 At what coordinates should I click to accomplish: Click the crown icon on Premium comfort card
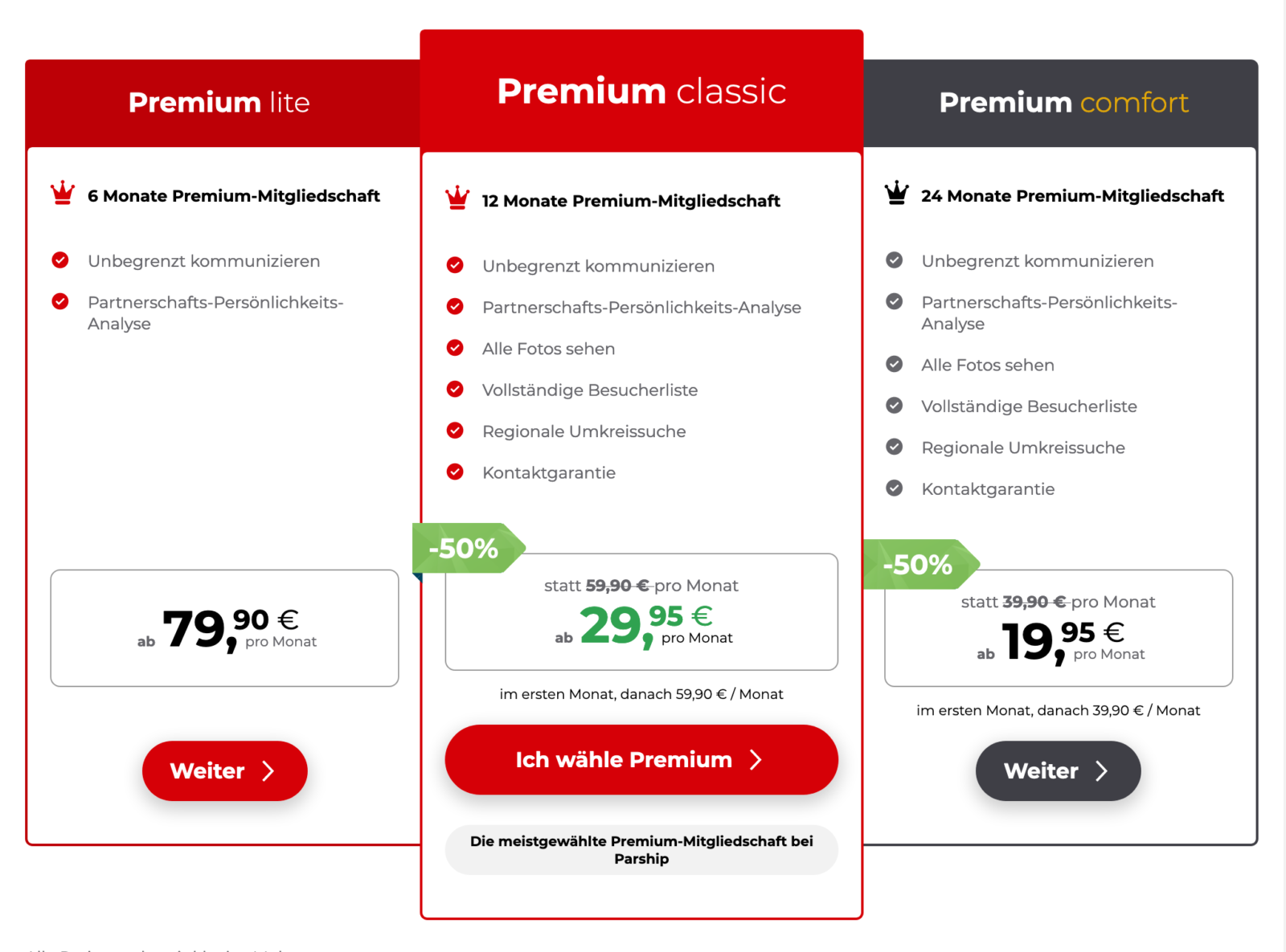pyautogui.click(x=895, y=191)
